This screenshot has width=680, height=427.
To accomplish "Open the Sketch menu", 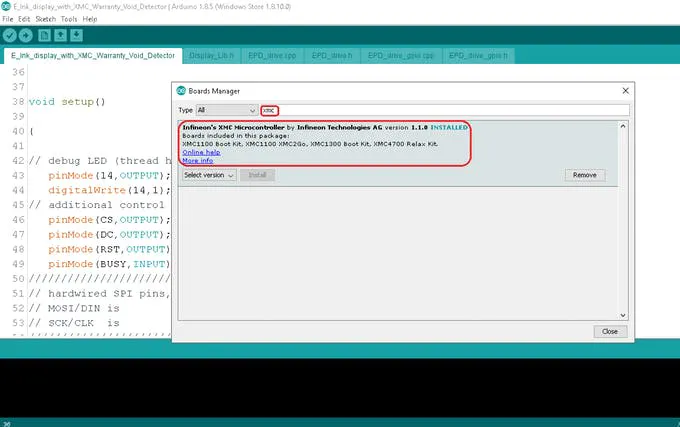I will click(46, 19).
